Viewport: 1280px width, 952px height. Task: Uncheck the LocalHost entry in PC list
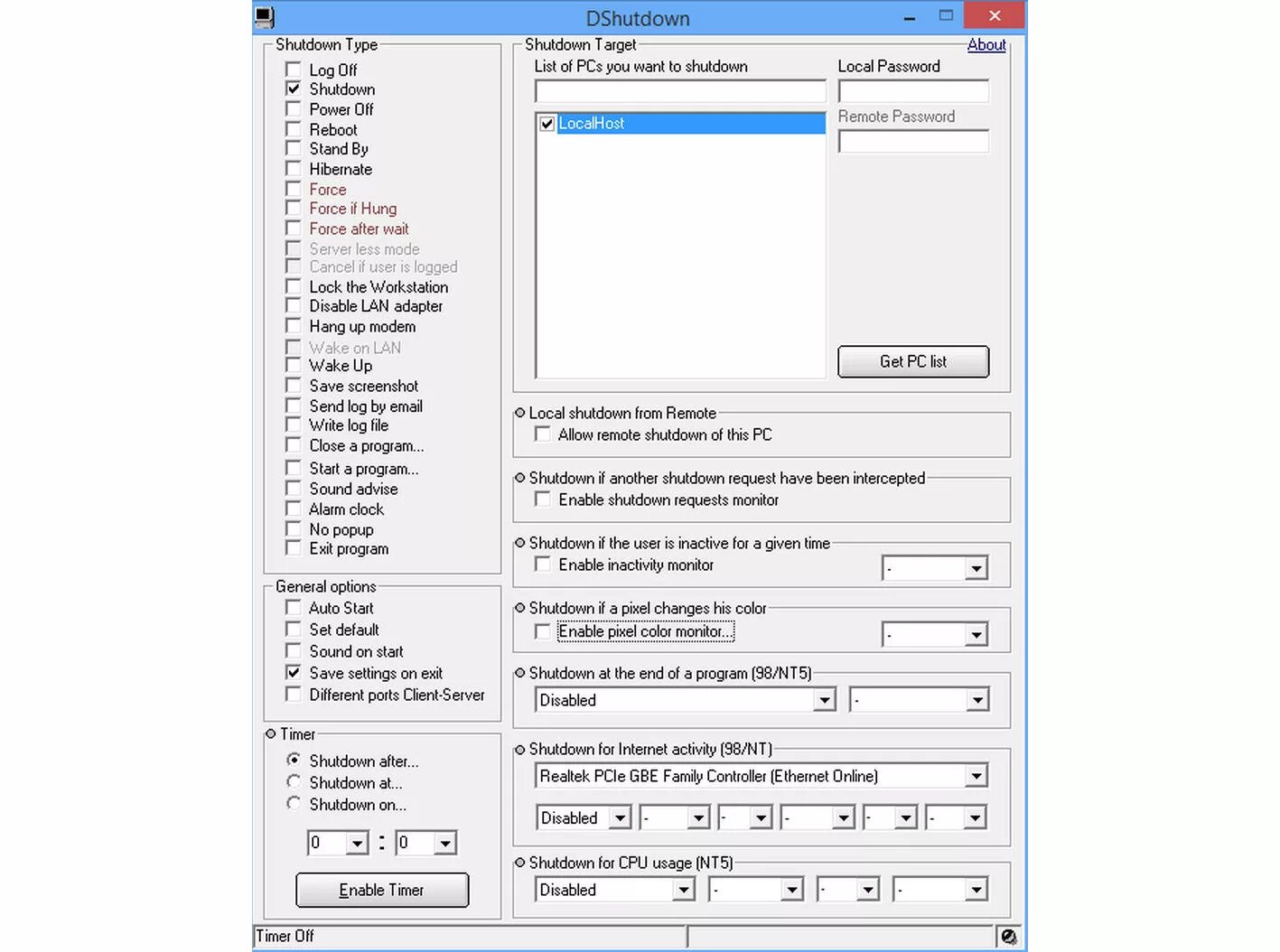point(547,124)
